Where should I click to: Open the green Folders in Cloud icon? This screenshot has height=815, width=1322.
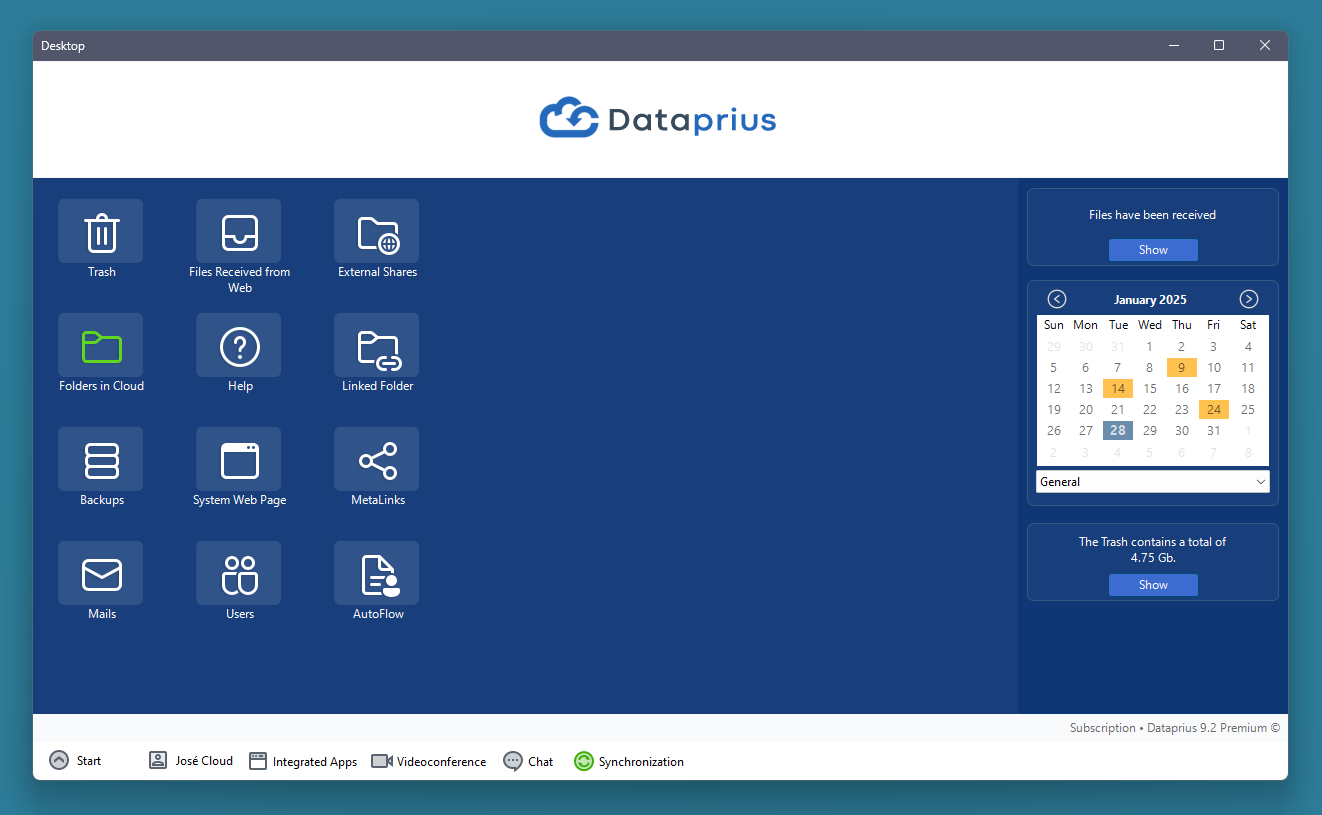point(101,345)
